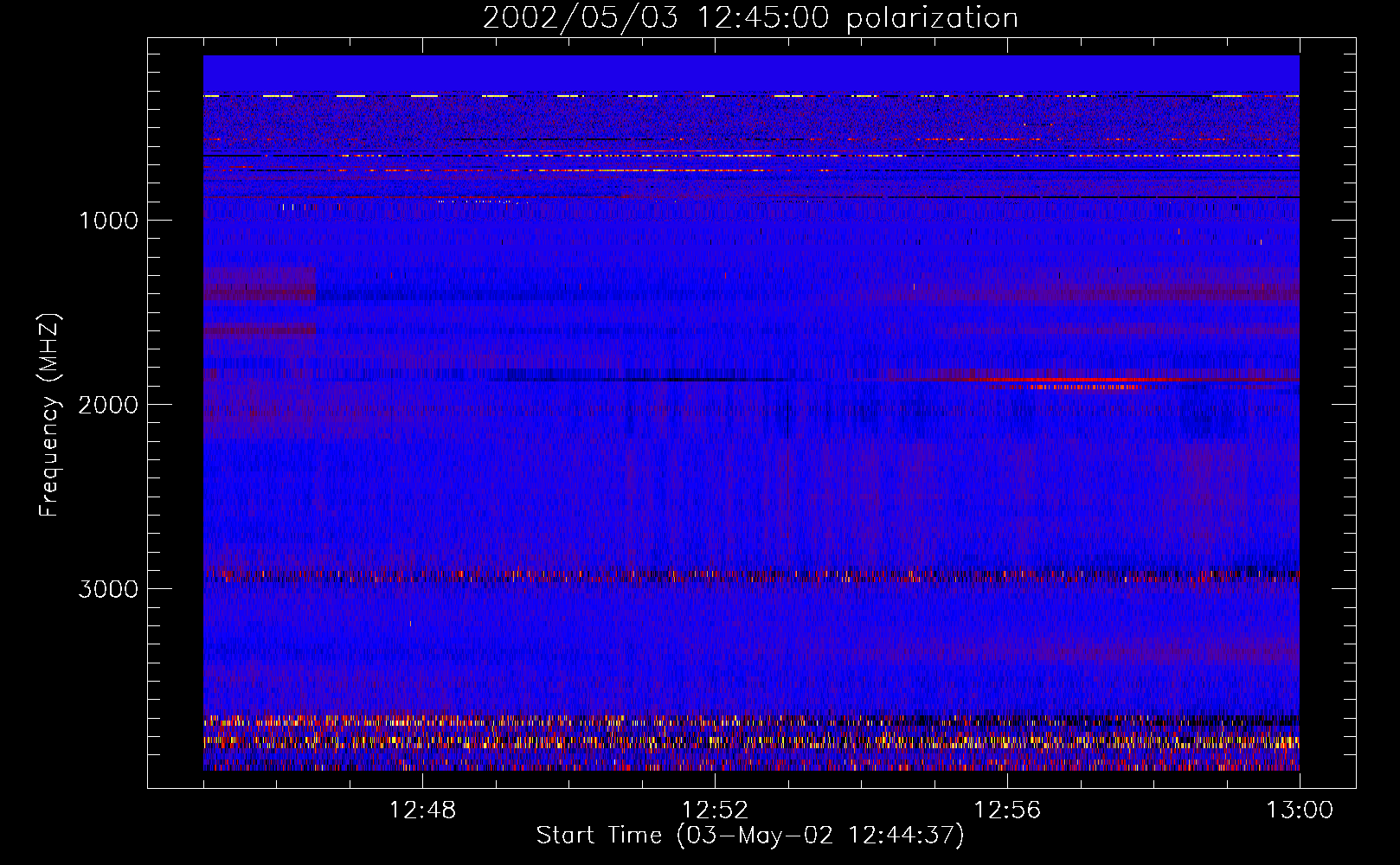The height and width of the screenshot is (865, 1400).
Task: Click the 12:48 time tick label
Action: 422,811
